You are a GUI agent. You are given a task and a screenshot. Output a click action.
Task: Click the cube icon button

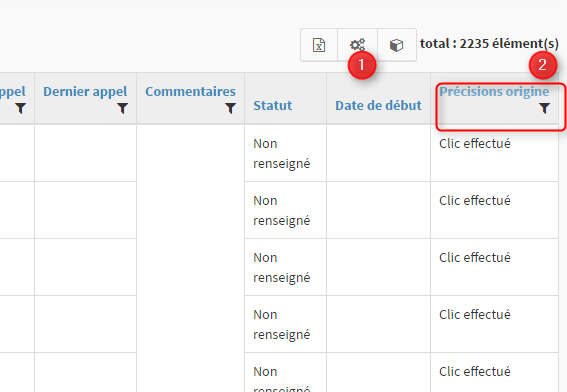tap(397, 45)
